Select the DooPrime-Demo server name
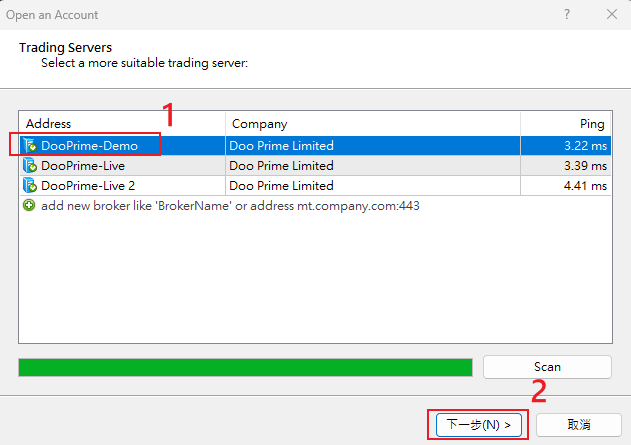631x445 pixels. point(89,145)
